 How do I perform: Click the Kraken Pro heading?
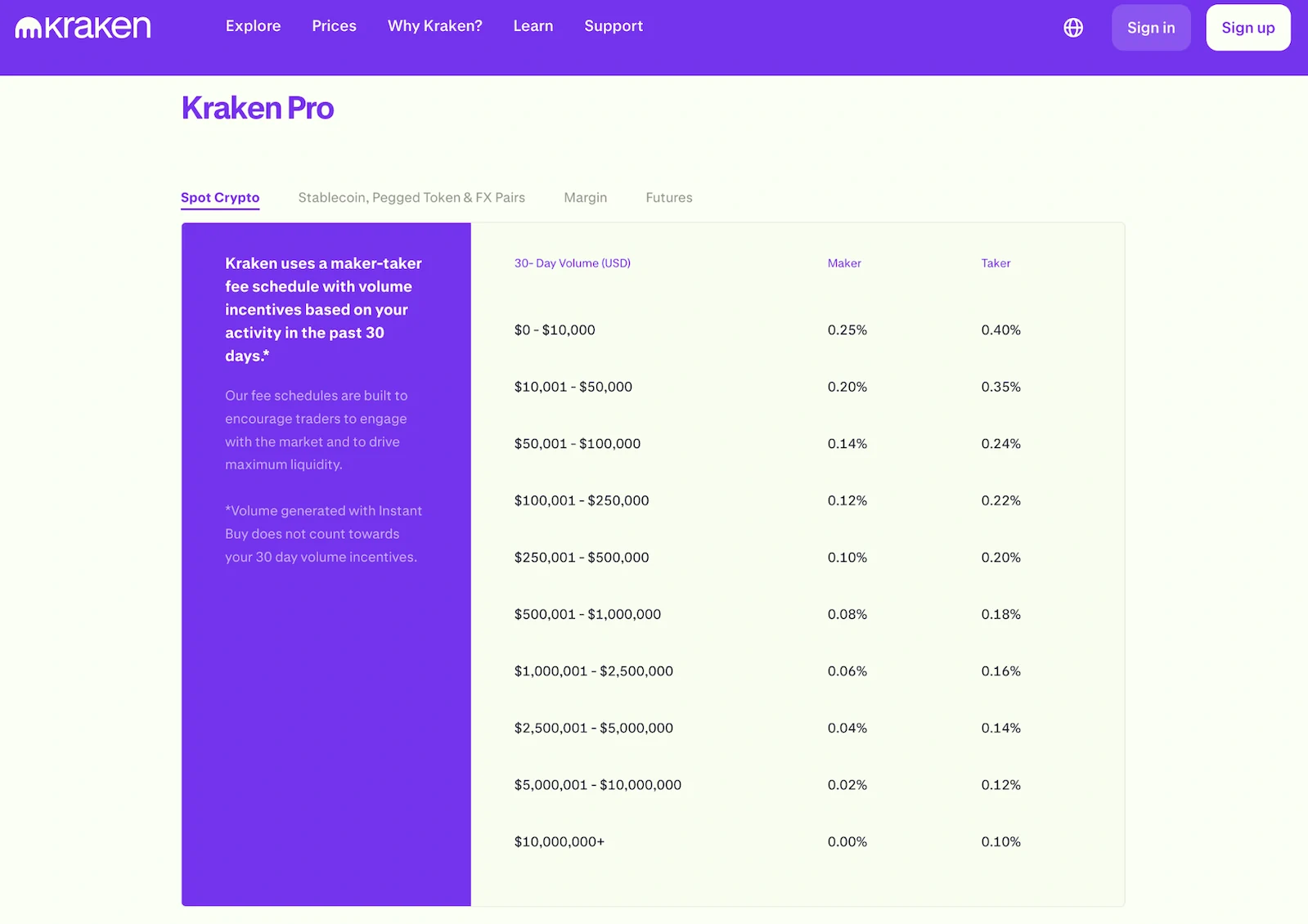[258, 108]
